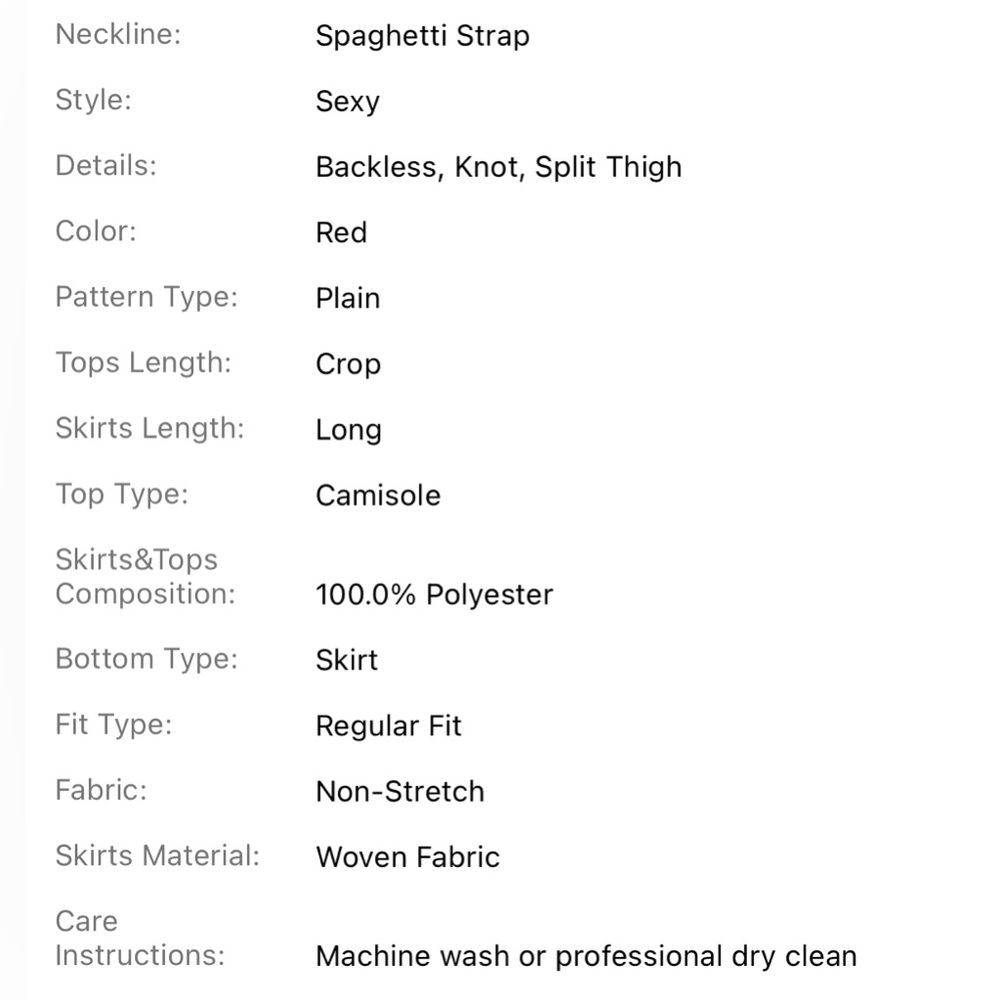1000x1000 pixels.
Task: Select the "Neckline:" label
Action: [x=118, y=34]
